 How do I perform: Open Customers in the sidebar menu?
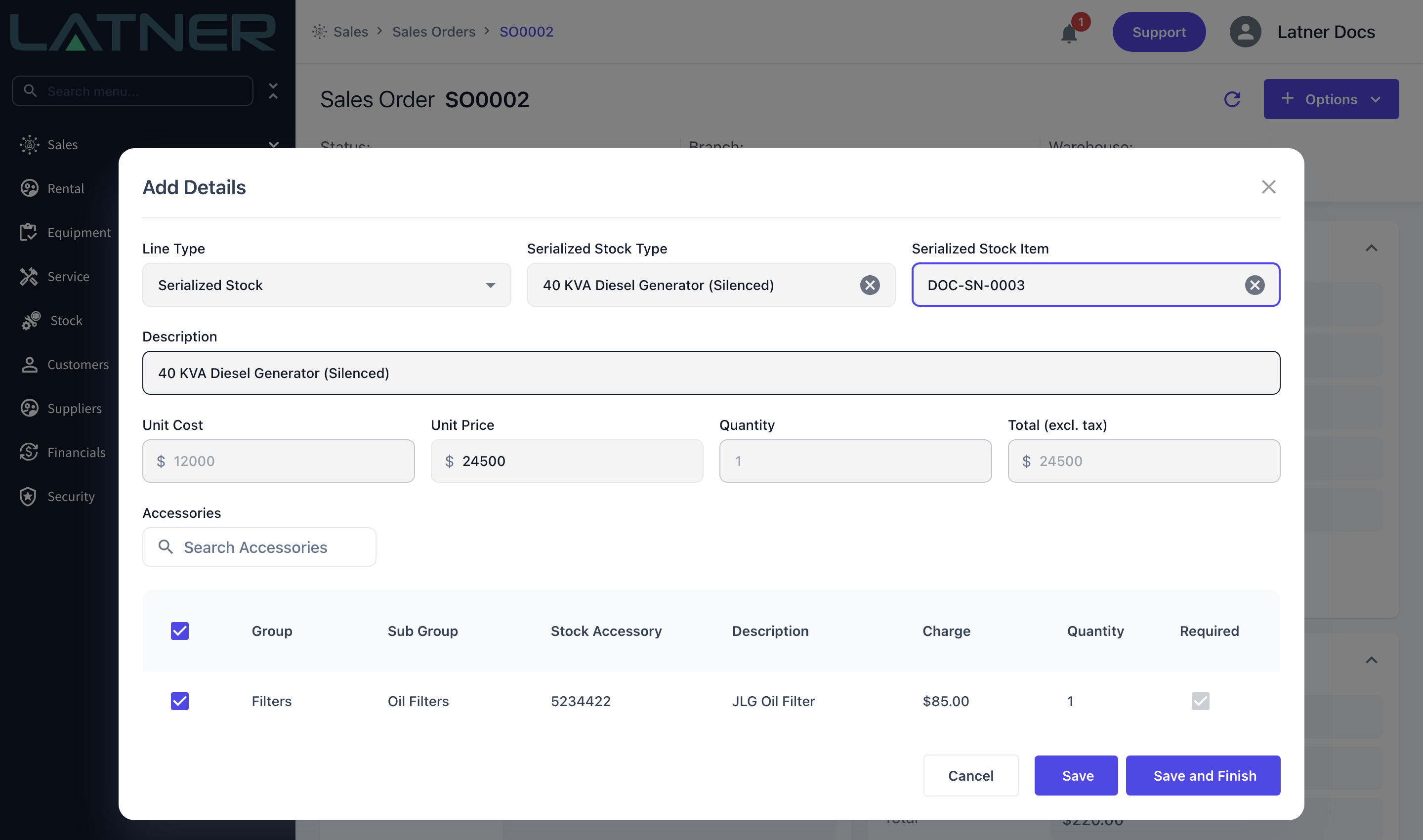[78, 365]
